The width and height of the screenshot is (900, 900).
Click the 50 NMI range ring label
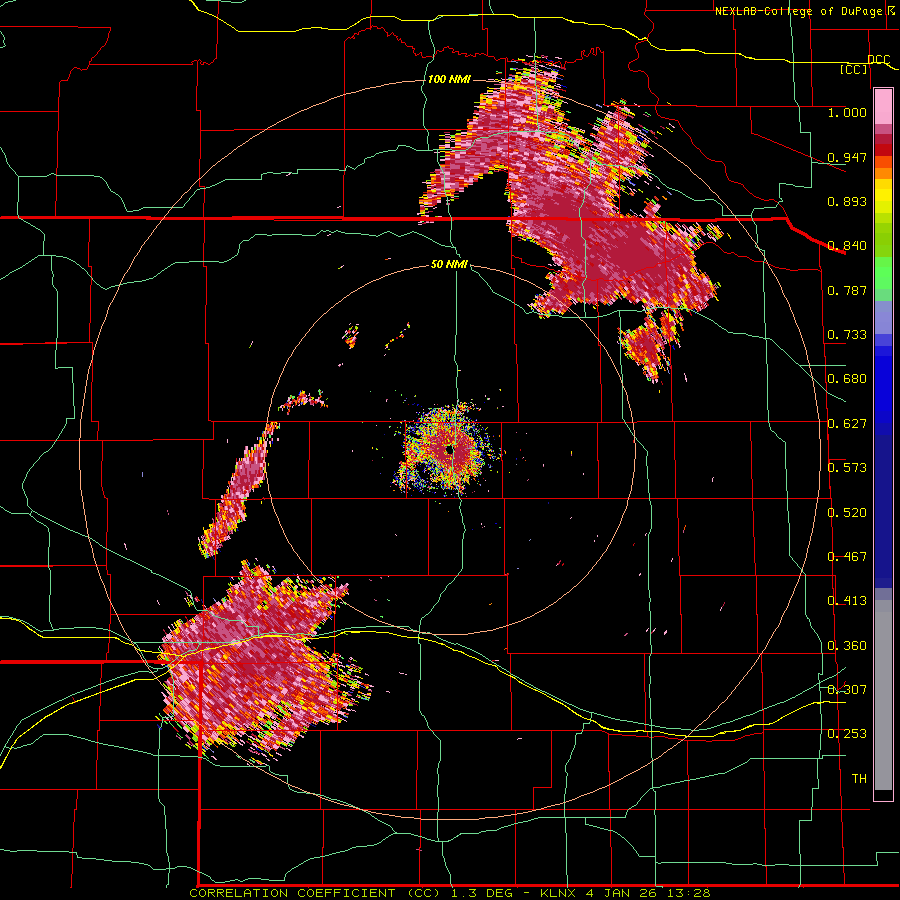point(449,265)
